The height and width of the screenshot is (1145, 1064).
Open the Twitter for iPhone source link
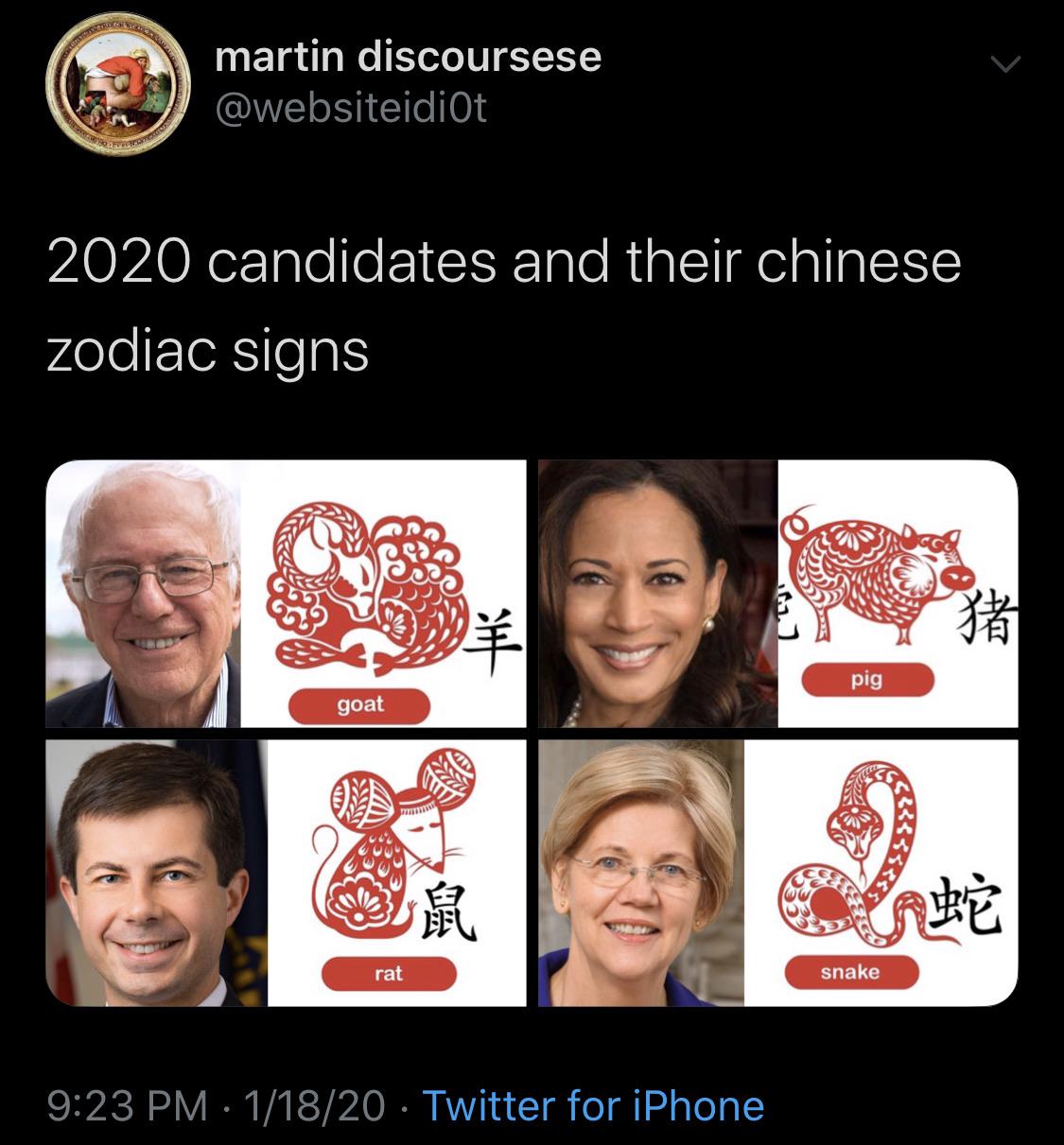point(593,1105)
